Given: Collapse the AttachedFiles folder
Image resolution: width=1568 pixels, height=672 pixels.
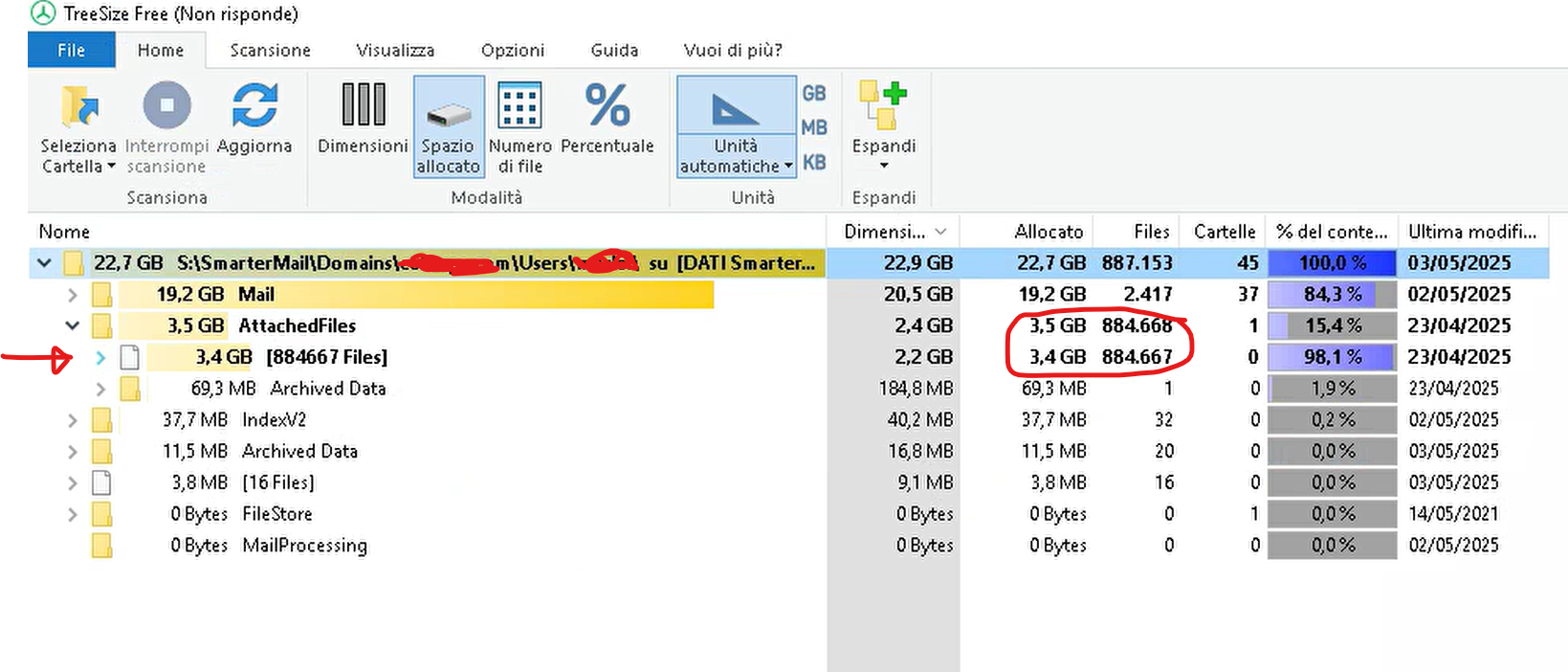Looking at the screenshot, I should 73,325.
